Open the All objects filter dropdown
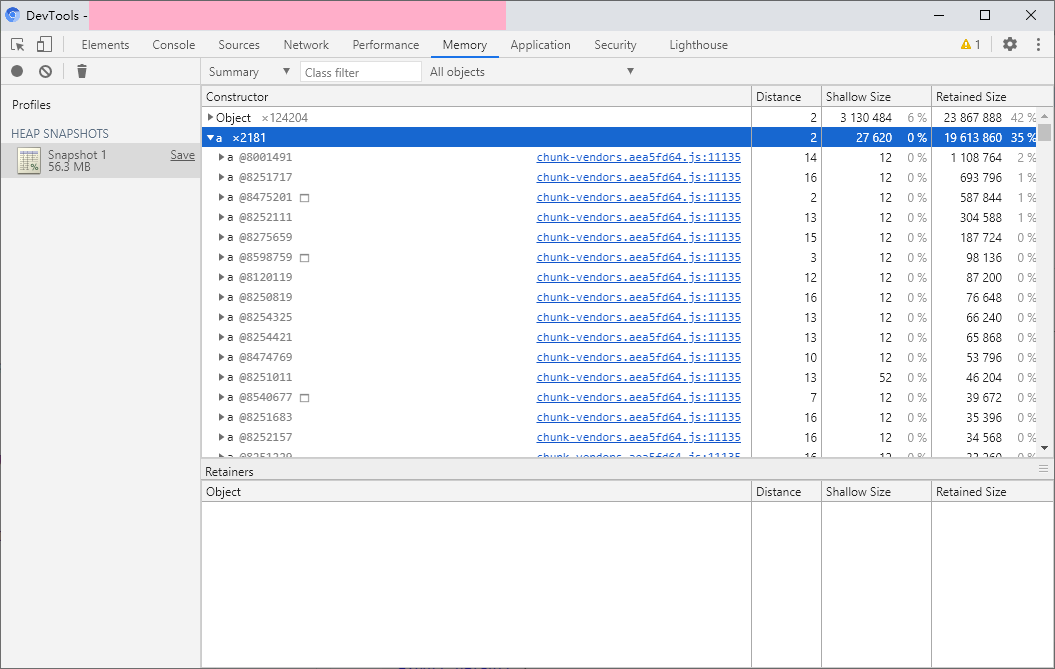This screenshot has width=1055, height=669. (x=532, y=72)
